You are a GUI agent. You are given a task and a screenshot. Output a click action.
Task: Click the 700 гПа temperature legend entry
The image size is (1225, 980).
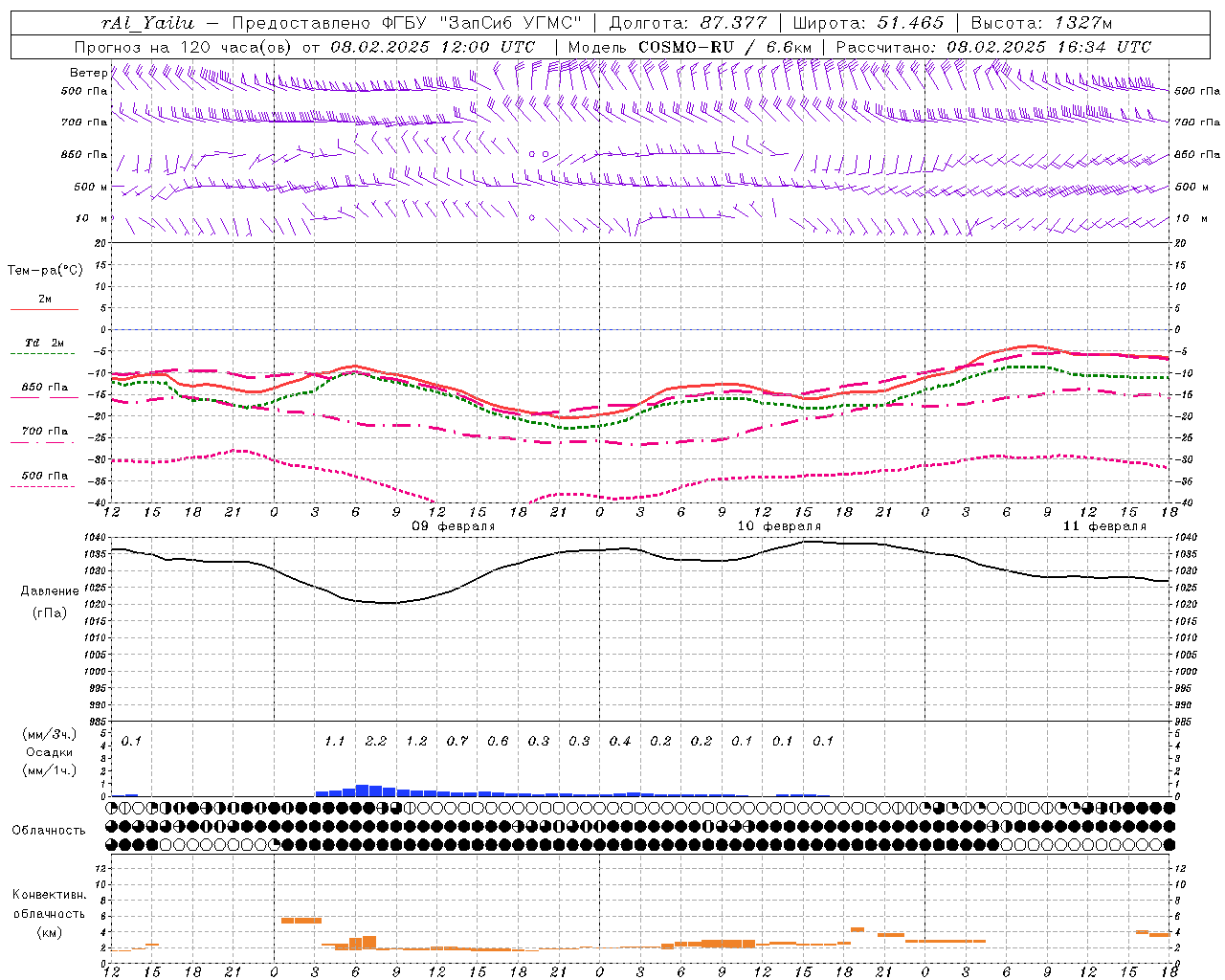point(45,431)
